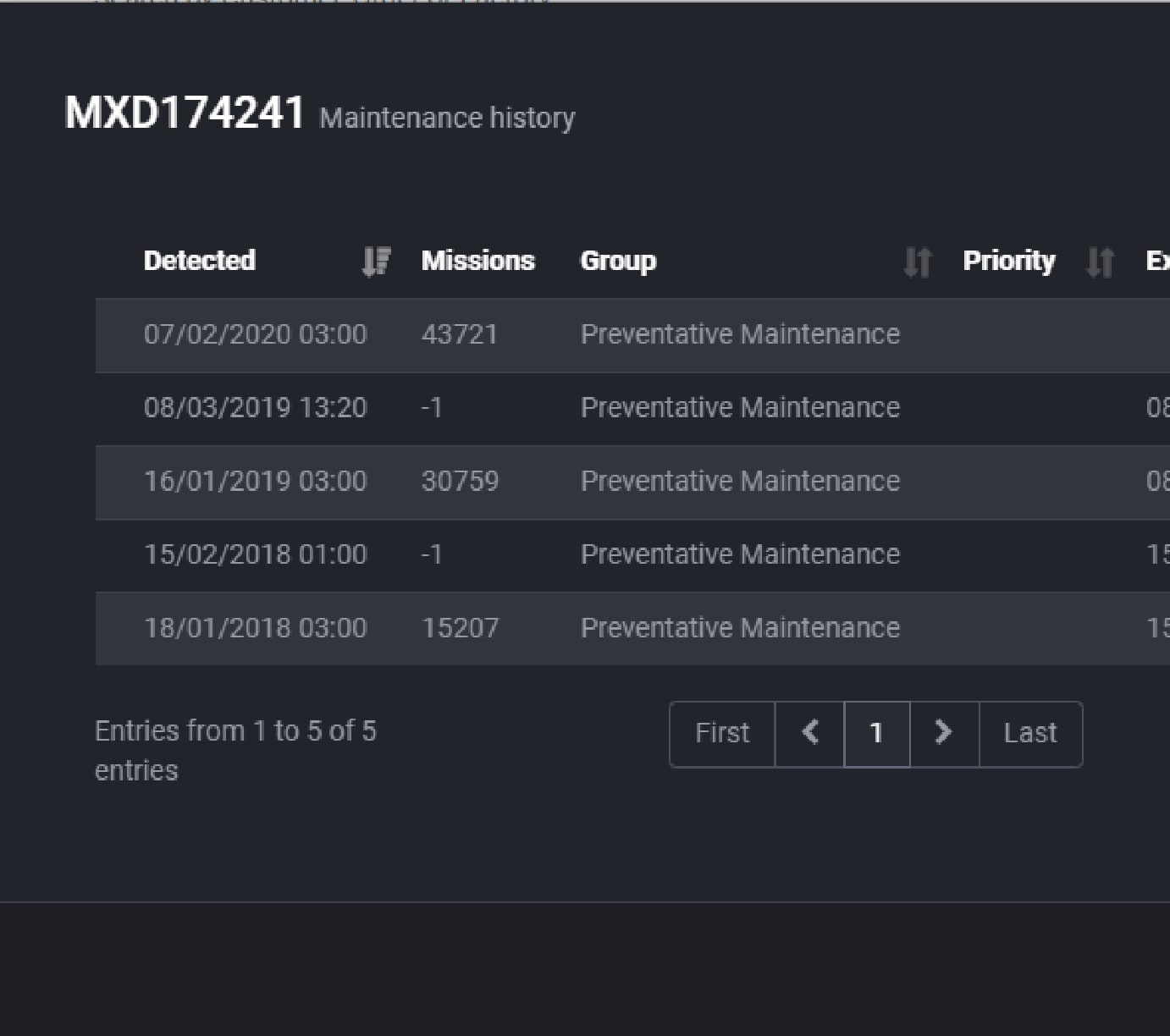Click the sort arrows beside Priority header
Viewport: 1170px width, 1036px height.
(x=1100, y=262)
